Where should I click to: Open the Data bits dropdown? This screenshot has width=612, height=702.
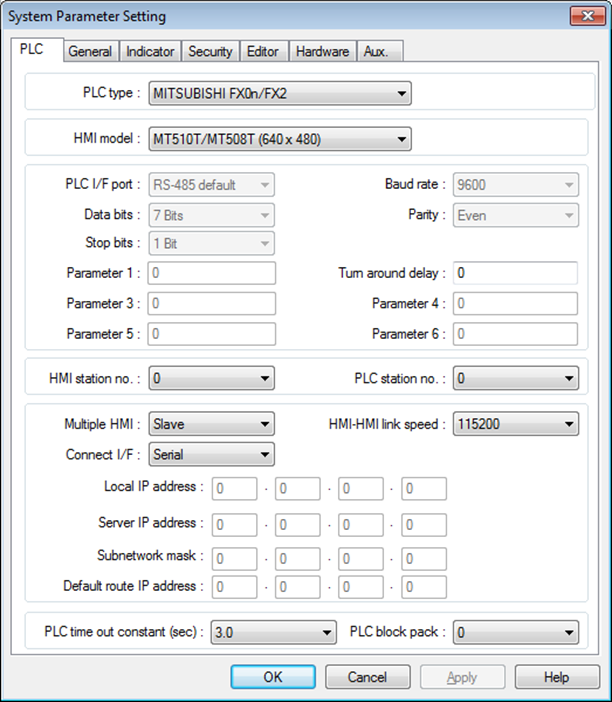[211, 215]
